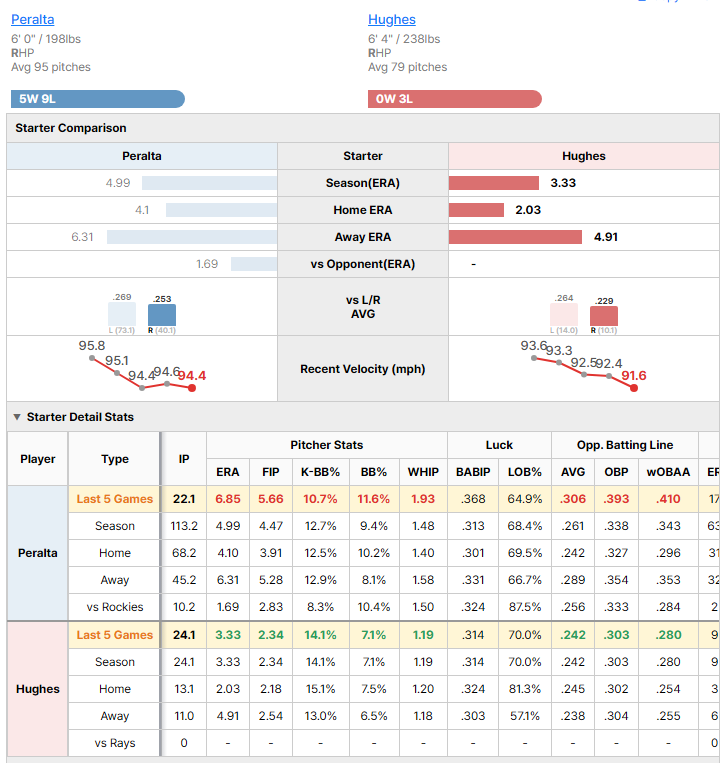Click the Pitcher Stats group header
The image size is (726, 763).
(x=327, y=445)
